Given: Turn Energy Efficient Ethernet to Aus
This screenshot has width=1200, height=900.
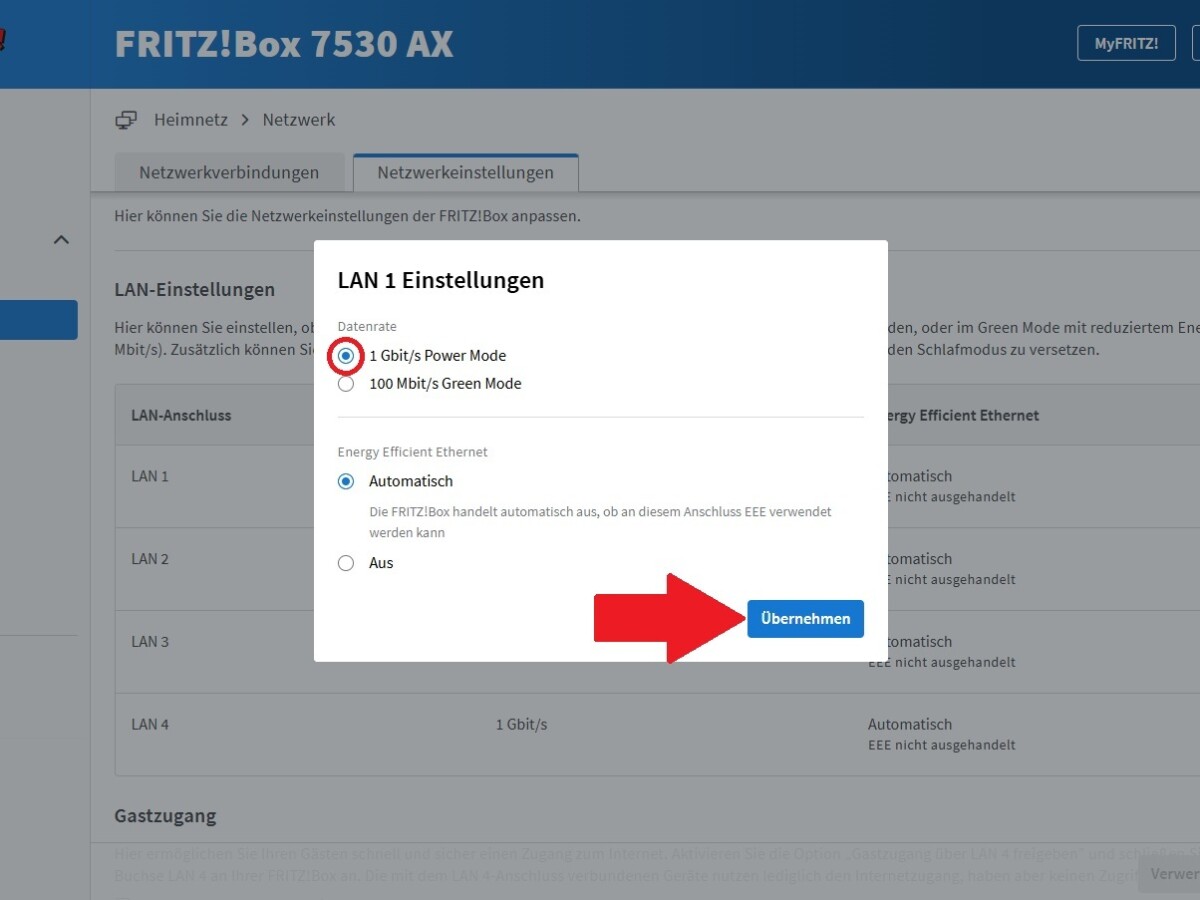Looking at the screenshot, I should [346, 563].
